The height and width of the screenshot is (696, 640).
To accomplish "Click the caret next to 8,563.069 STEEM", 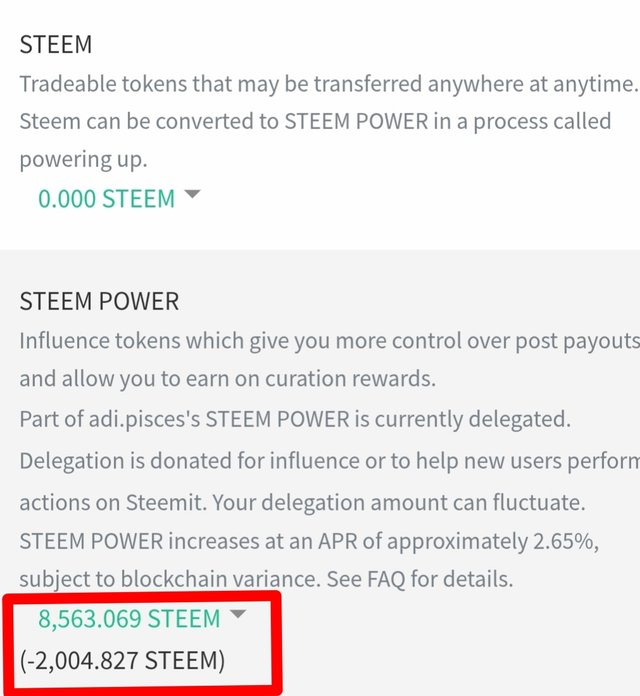I will point(237,616).
